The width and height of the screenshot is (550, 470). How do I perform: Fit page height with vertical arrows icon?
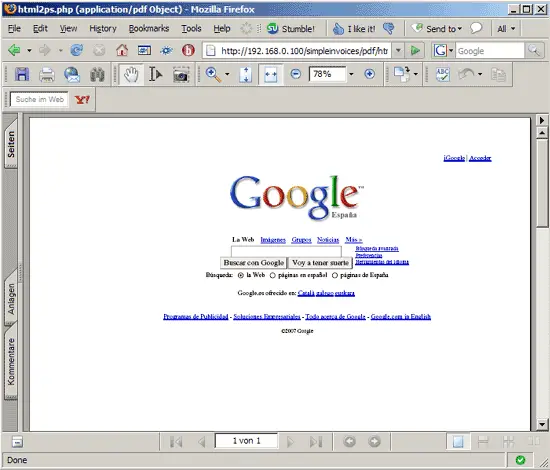246,74
